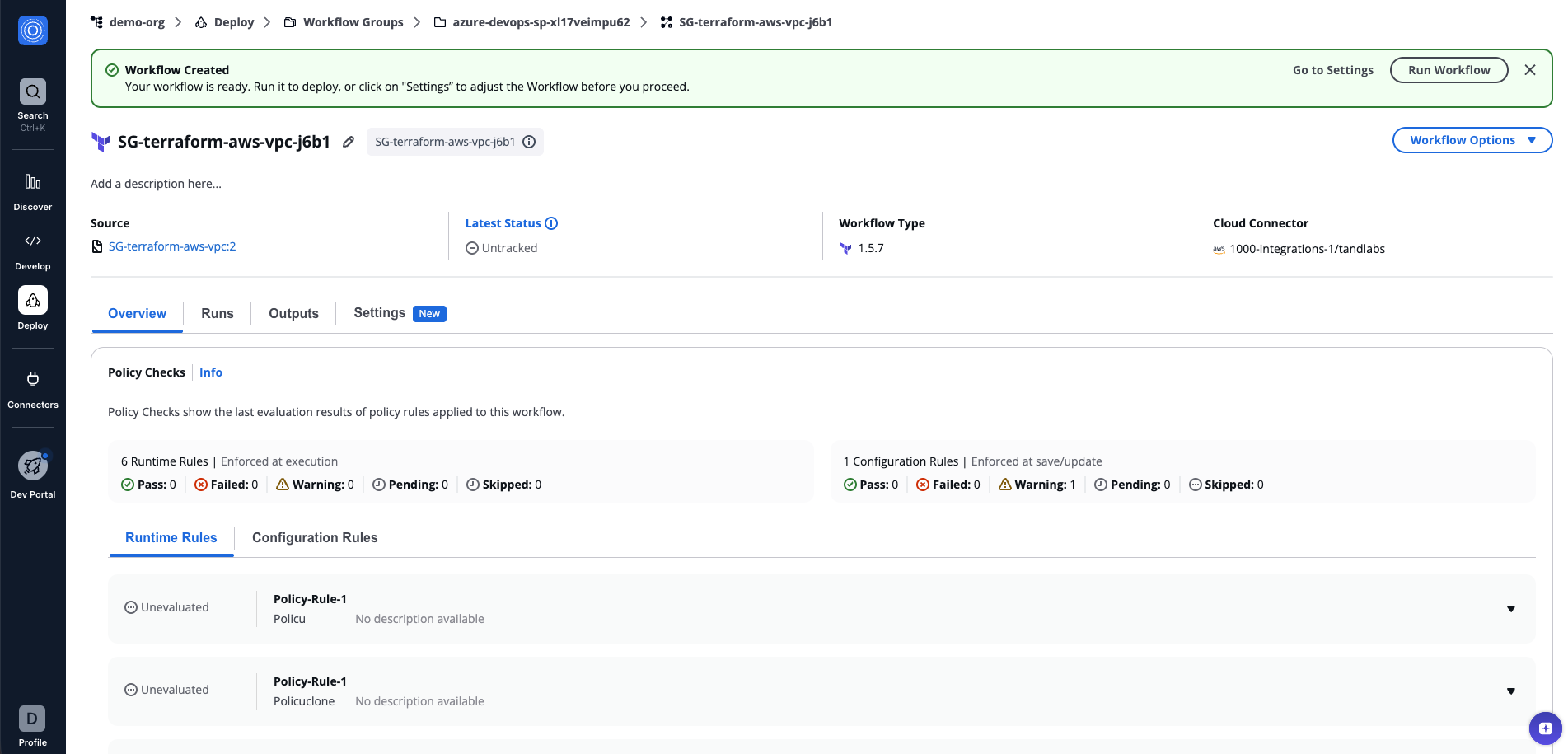Click the Harness logo at top of sidebar
The image size is (1568, 754).
(x=33, y=30)
